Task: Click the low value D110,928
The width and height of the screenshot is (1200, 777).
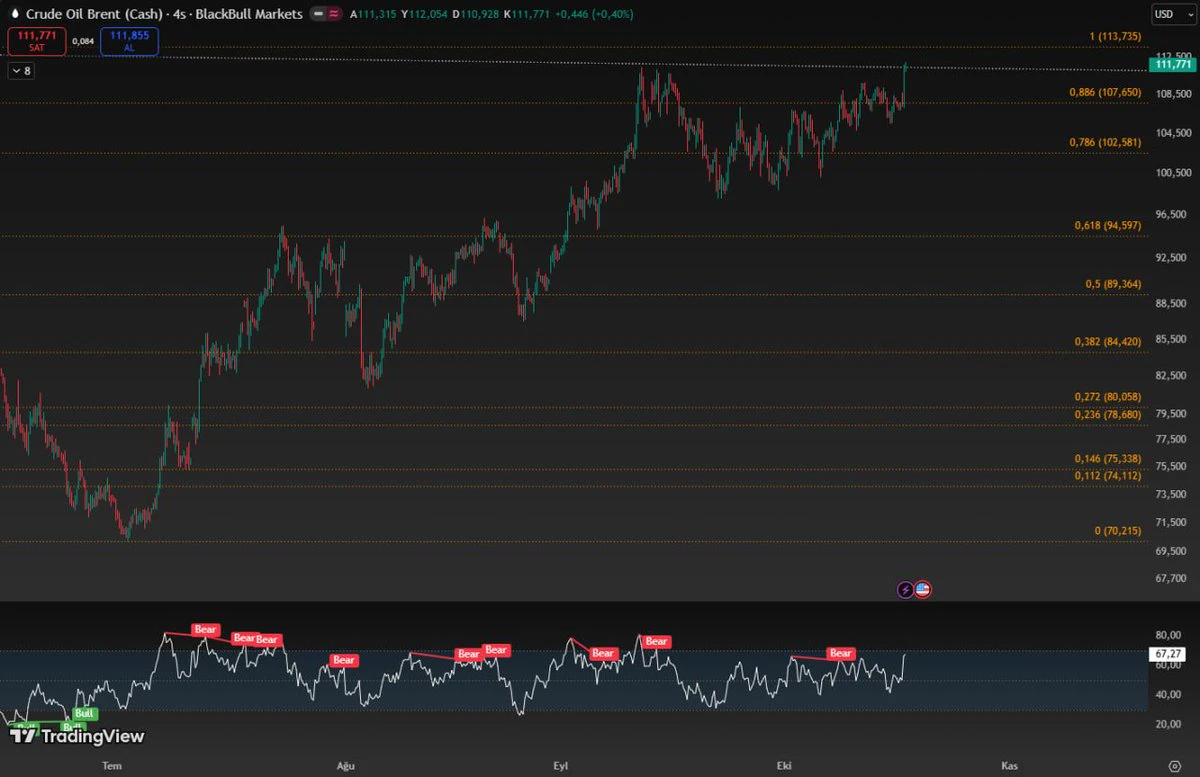Action: click(x=476, y=15)
